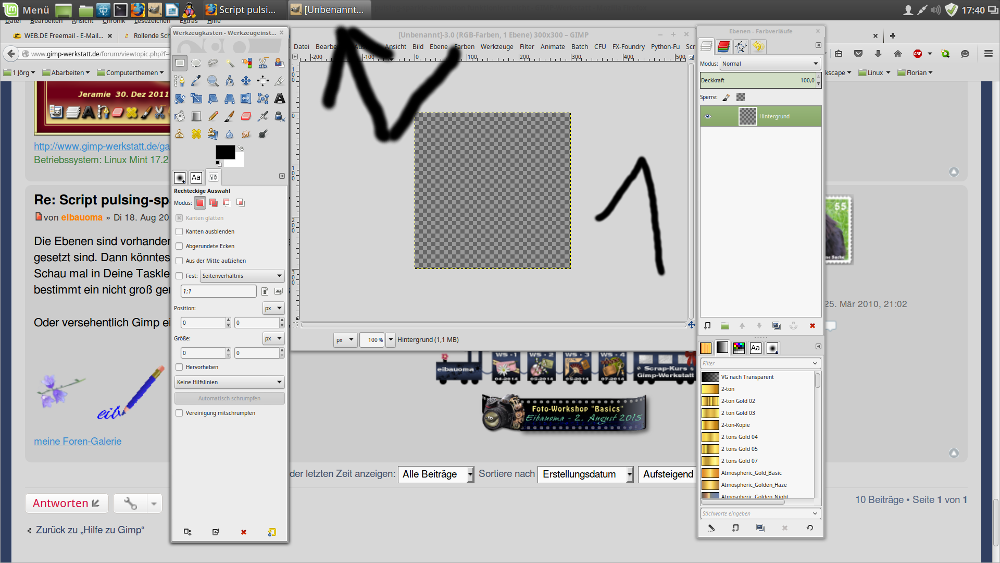1000x563 pixels.
Task: Select the Smudge tool
Action: [246, 134]
